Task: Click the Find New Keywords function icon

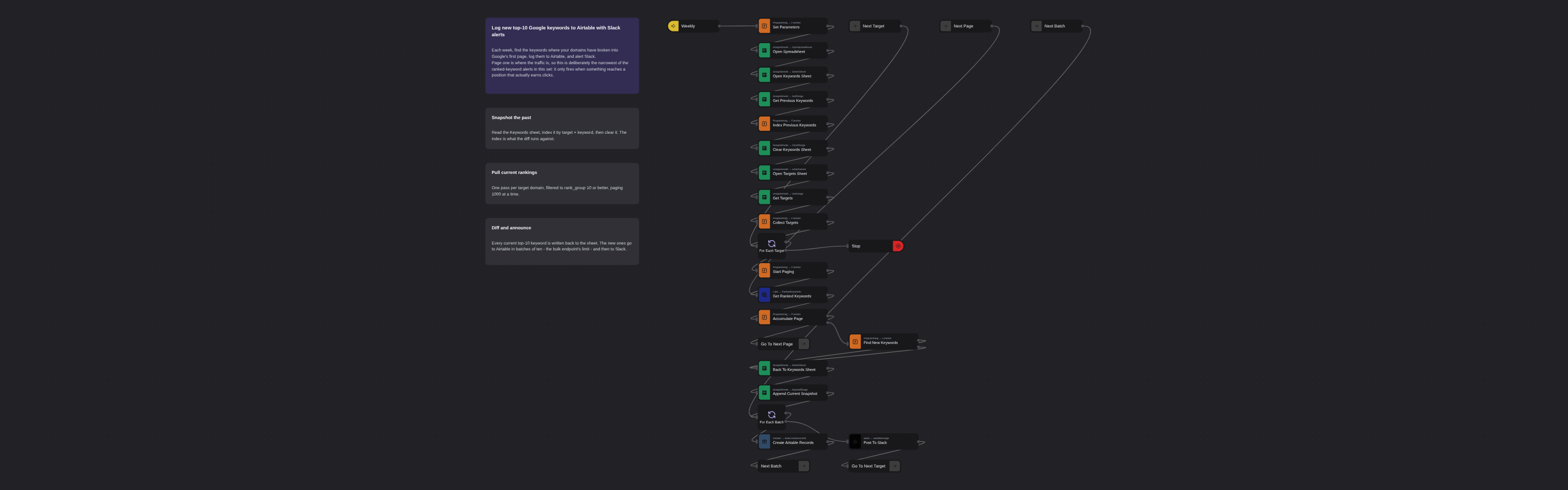Action: 855,342
